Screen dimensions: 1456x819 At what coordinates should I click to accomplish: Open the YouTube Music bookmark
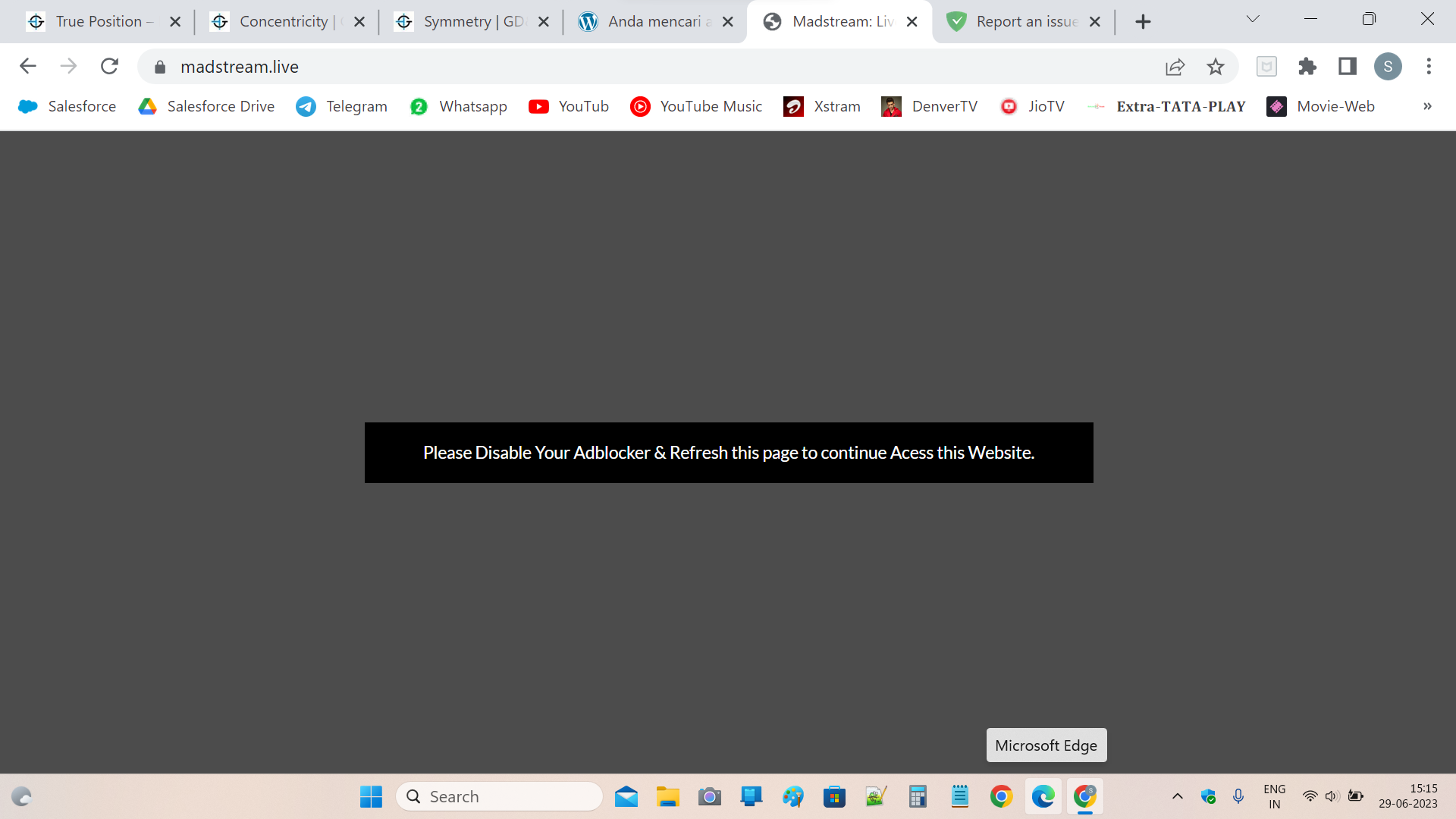pyautogui.click(x=695, y=106)
